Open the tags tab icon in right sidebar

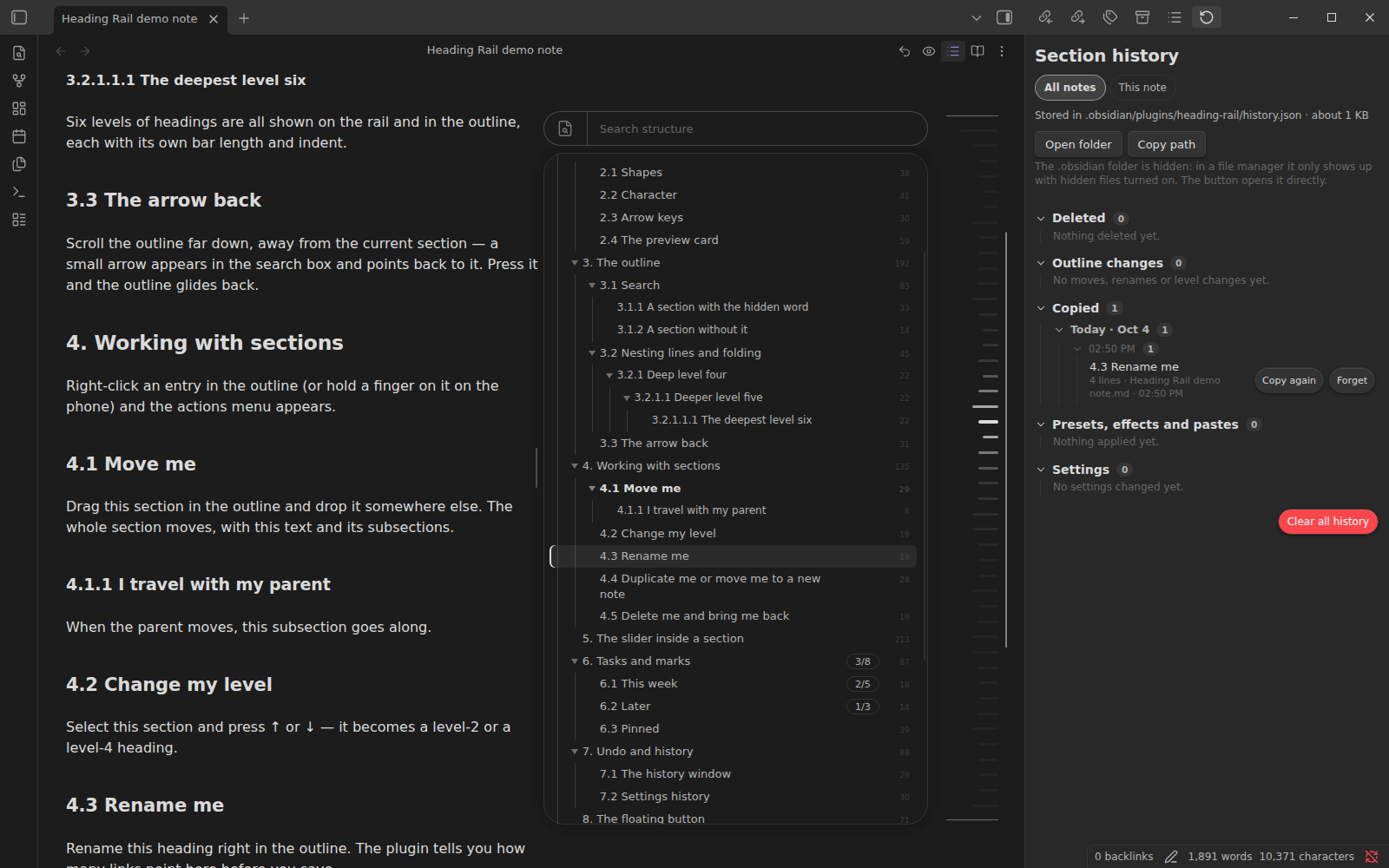click(1110, 17)
